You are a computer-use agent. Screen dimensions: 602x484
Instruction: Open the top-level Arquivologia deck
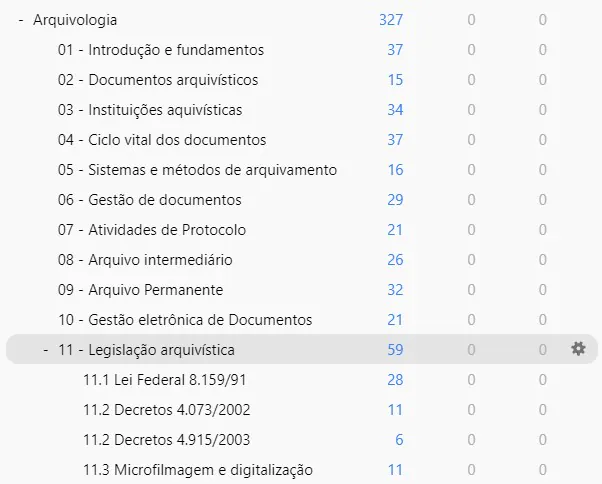pos(75,20)
